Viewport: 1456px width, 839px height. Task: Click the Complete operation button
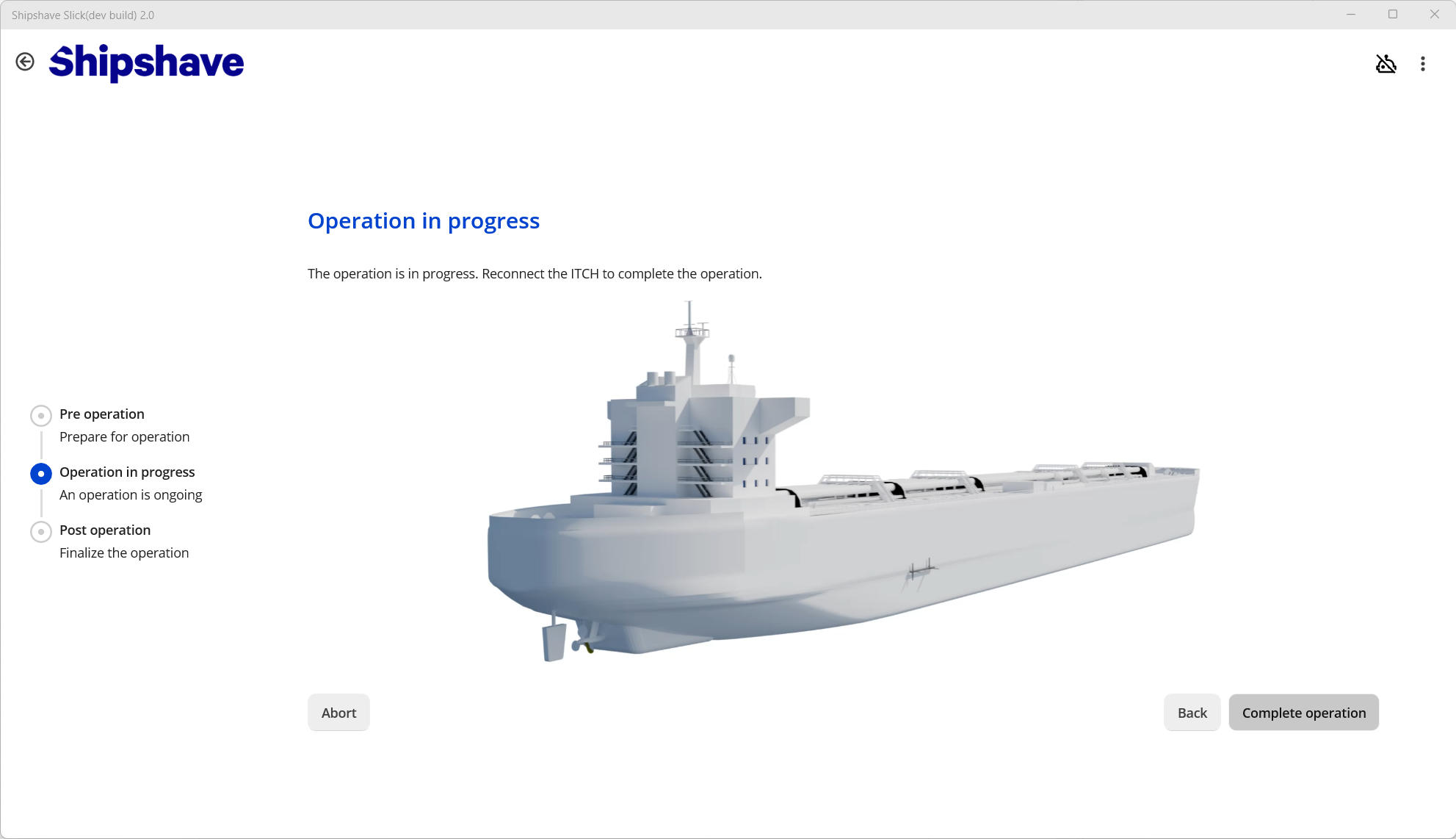pos(1303,713)
